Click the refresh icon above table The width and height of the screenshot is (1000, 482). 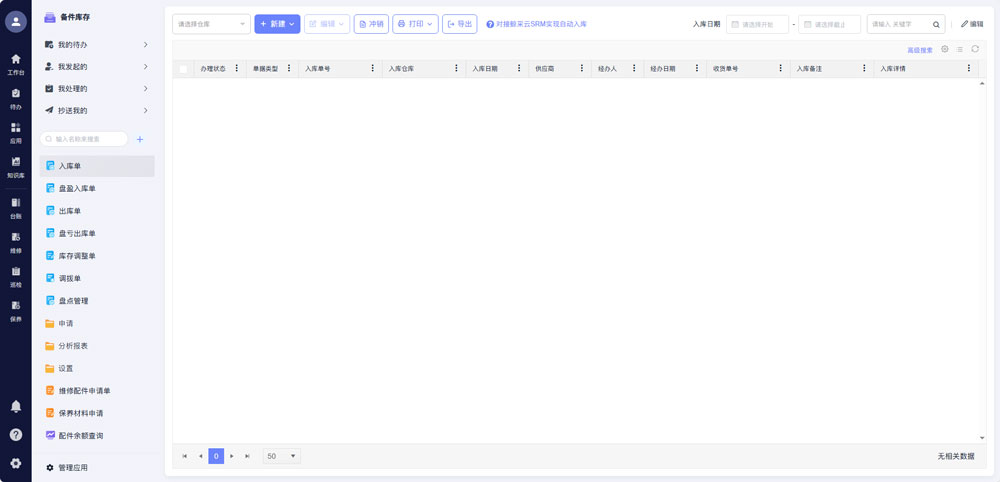click(x=975, y=49)
